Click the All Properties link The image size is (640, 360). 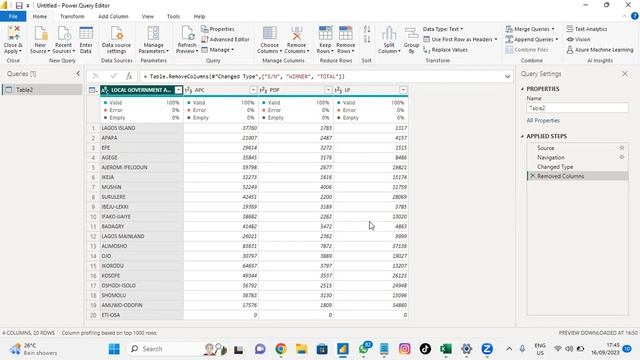(543, 120)
